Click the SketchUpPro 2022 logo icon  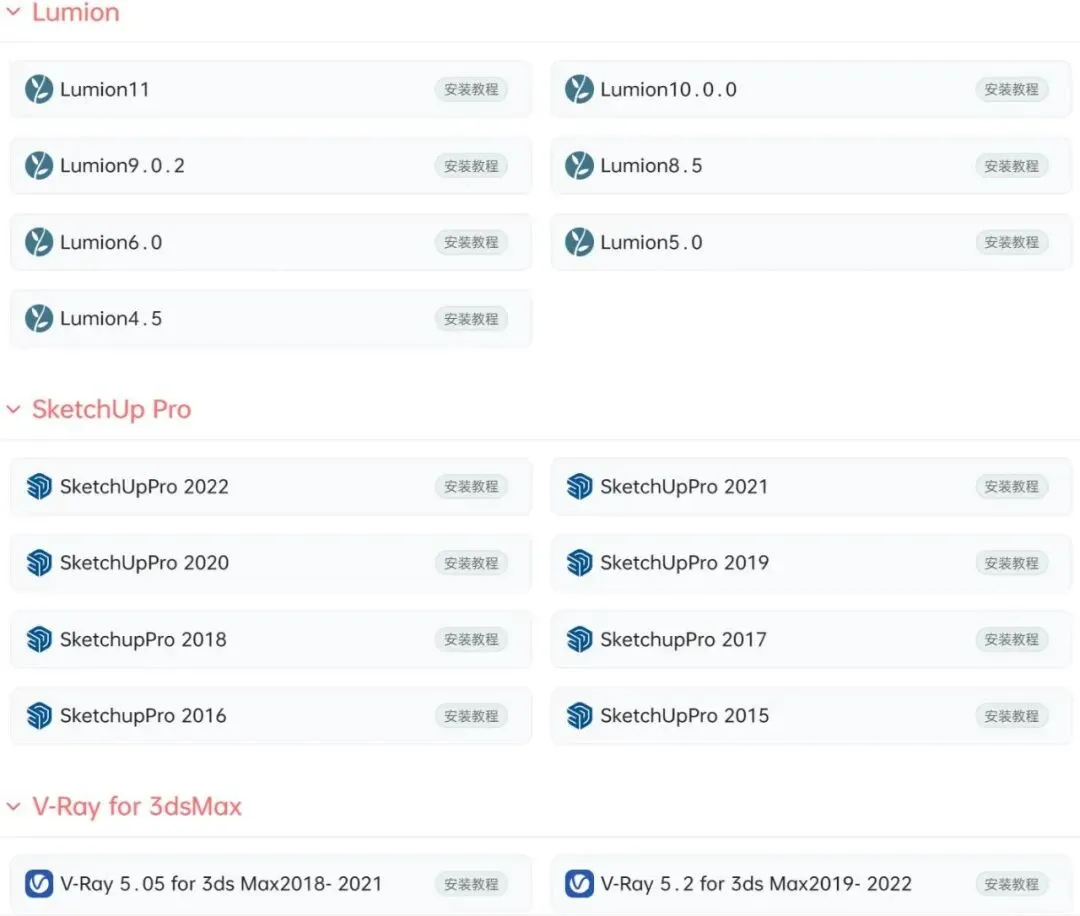(39, 486)
